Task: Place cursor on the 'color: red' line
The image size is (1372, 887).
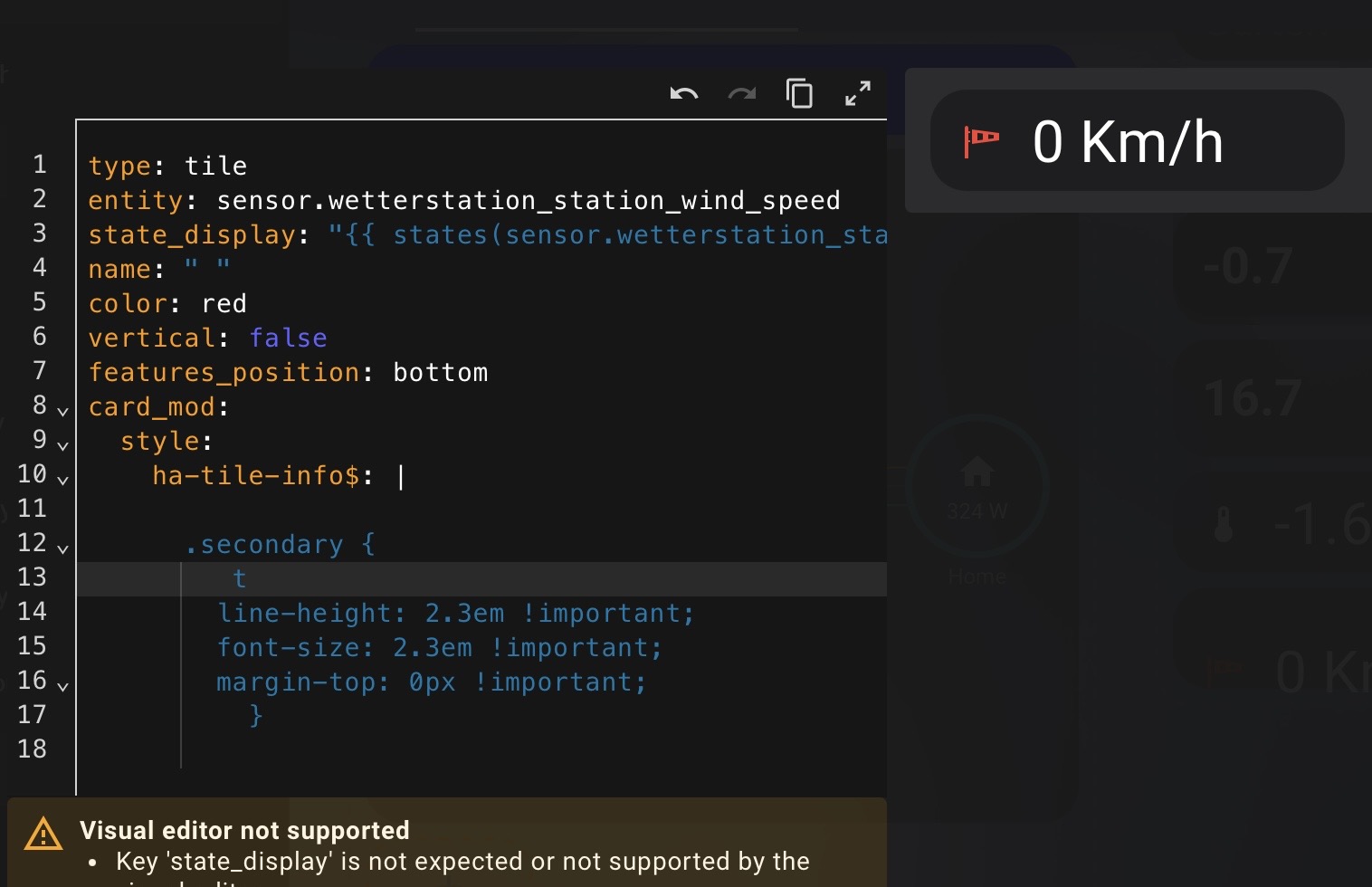Action: pos(167,304)
